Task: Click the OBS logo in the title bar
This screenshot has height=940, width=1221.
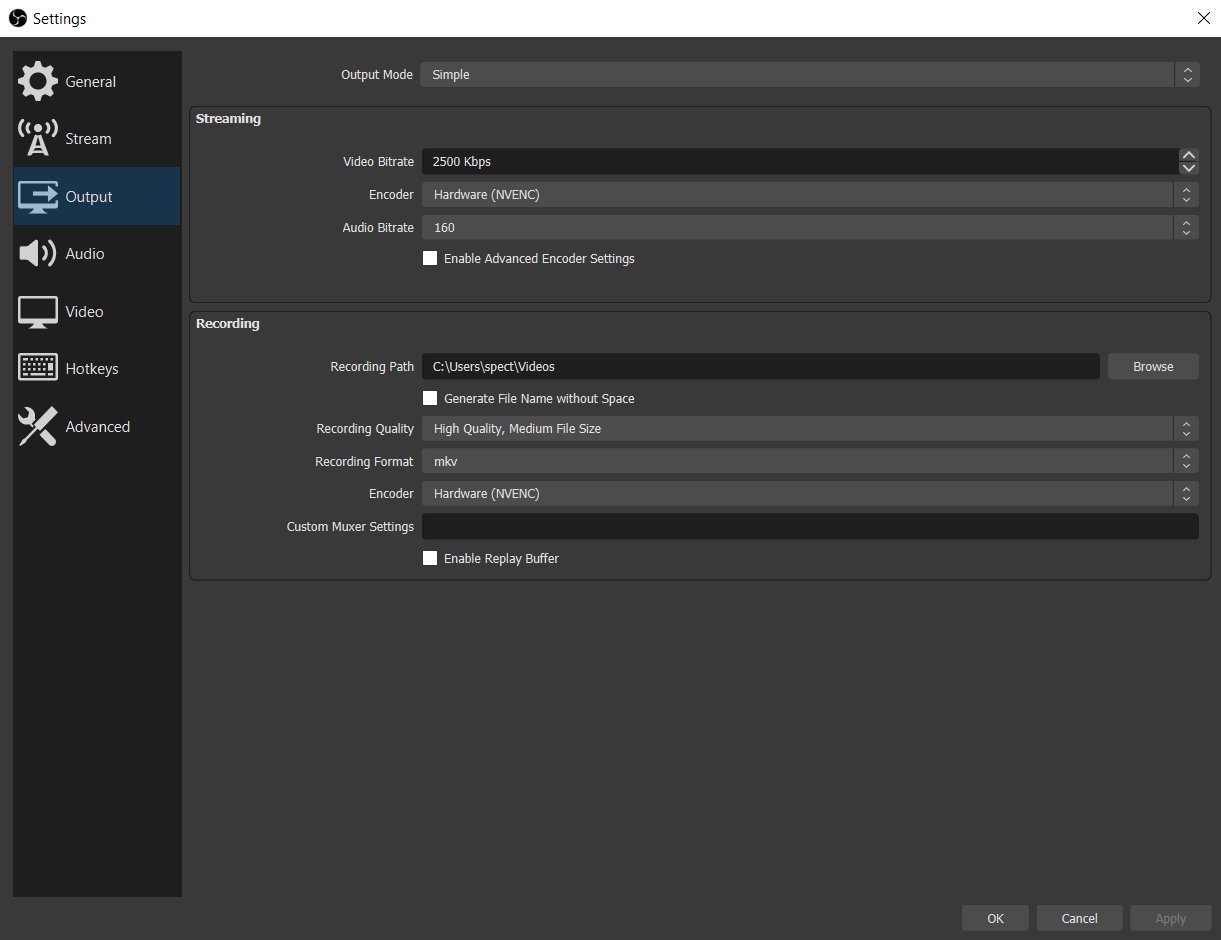Action: click(17, 18)
